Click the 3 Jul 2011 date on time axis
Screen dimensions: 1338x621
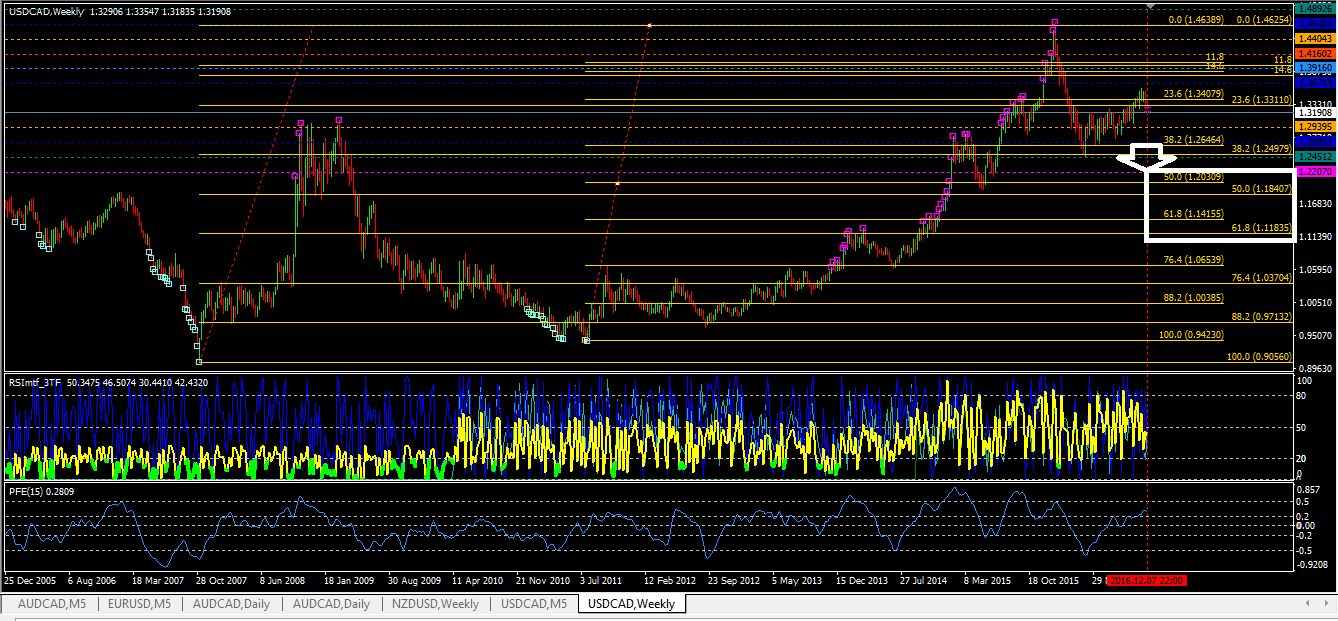600,580
